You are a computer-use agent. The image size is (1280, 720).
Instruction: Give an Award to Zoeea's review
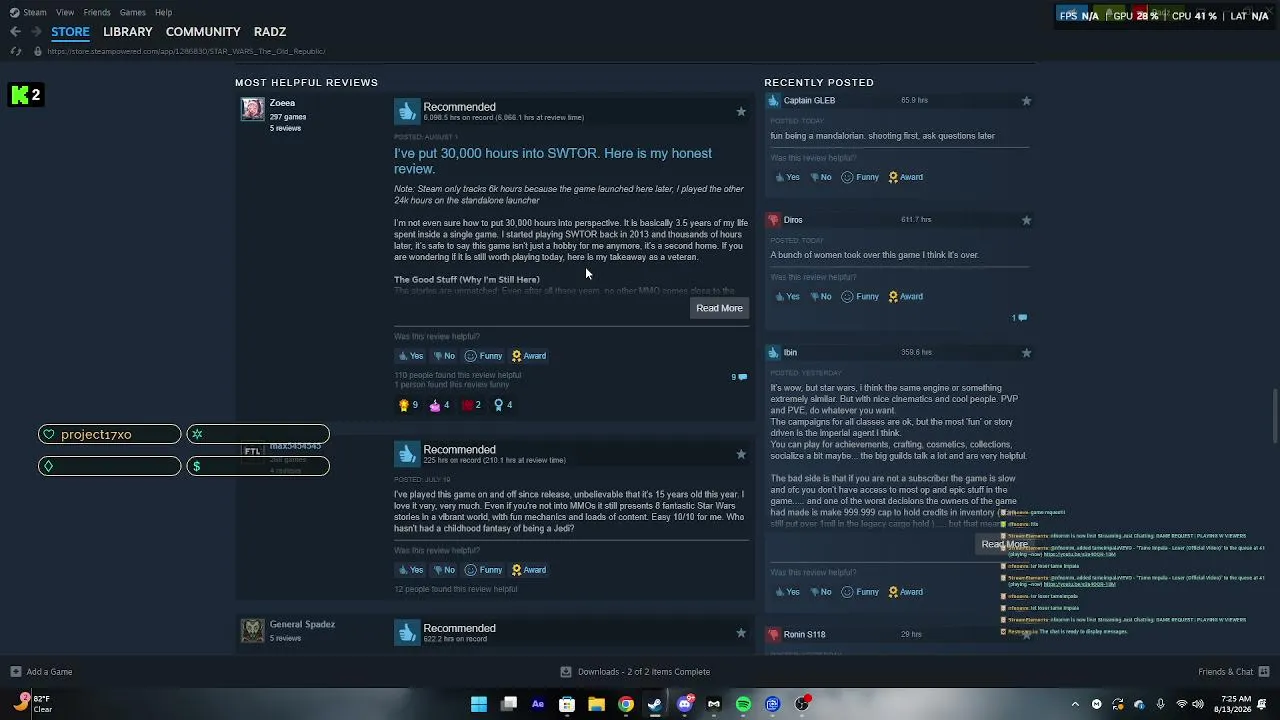coord(528,356)
